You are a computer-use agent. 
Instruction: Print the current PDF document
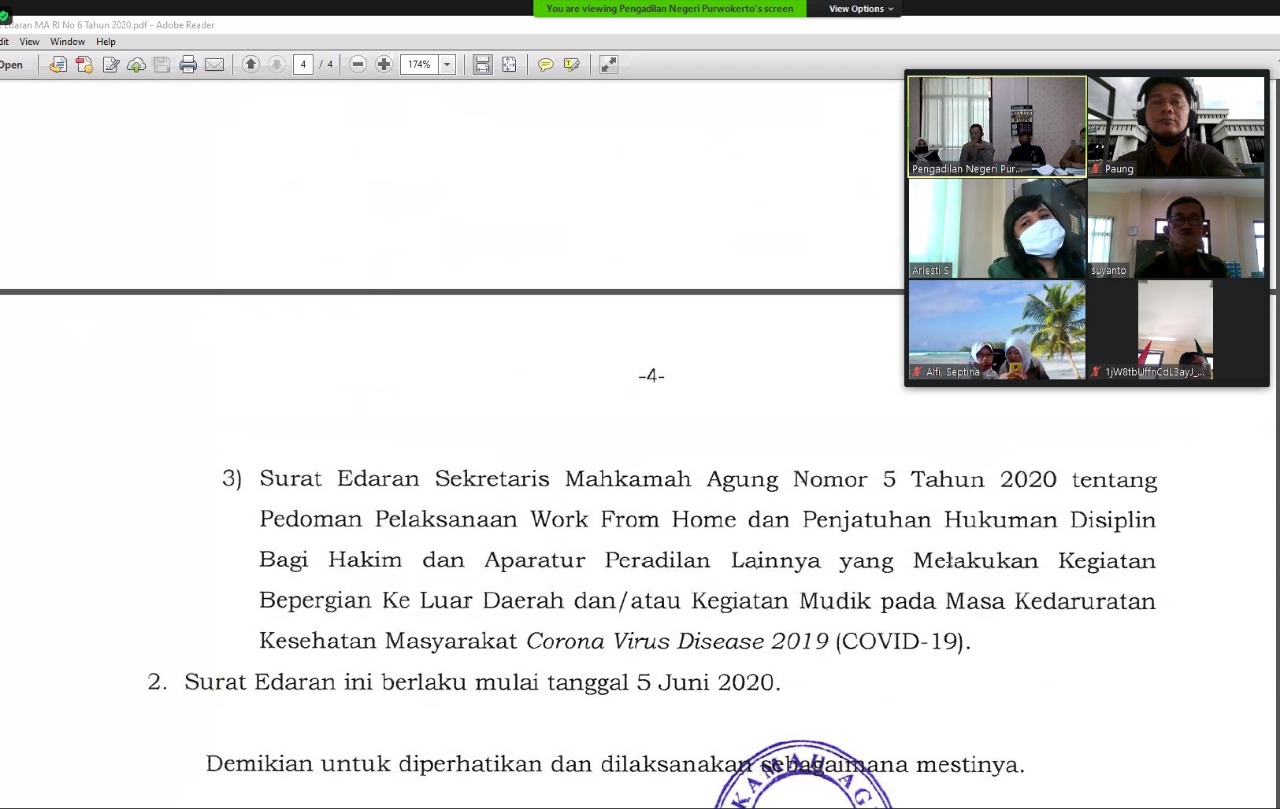(x=186, y=64)
